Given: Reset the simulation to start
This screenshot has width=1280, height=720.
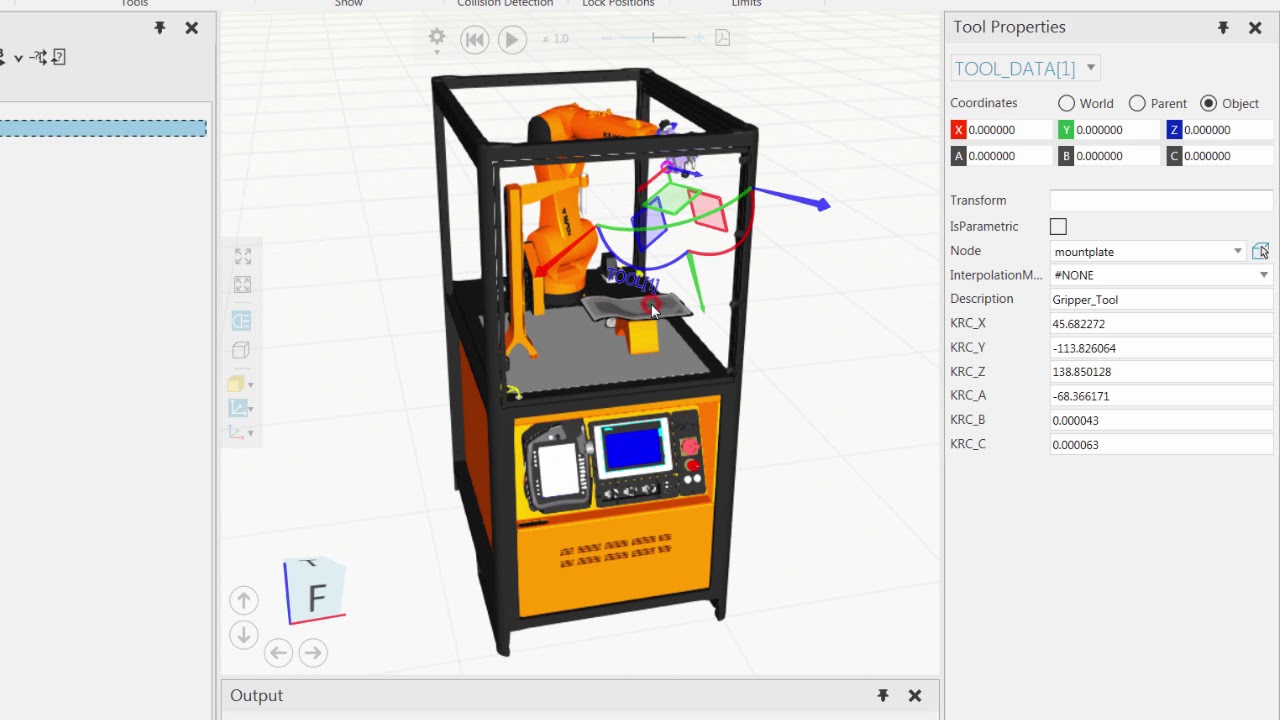Looking at the screenshot, I should [x=475, y=39].
